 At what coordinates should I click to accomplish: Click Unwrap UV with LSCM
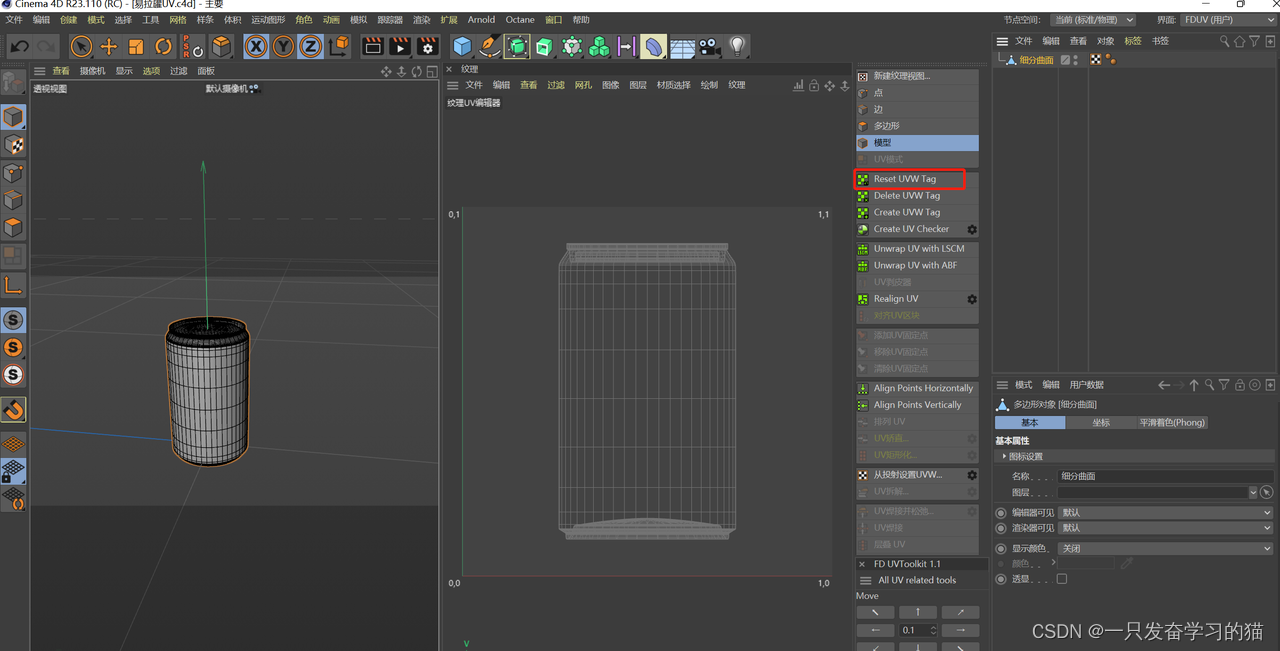tap(918, 249)
